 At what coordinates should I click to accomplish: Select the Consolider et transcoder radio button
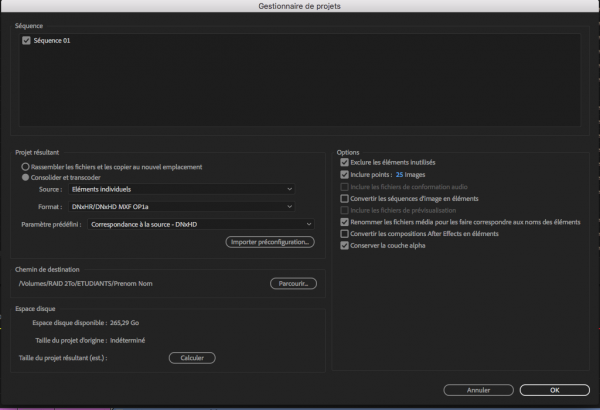(x=25, y=177)
